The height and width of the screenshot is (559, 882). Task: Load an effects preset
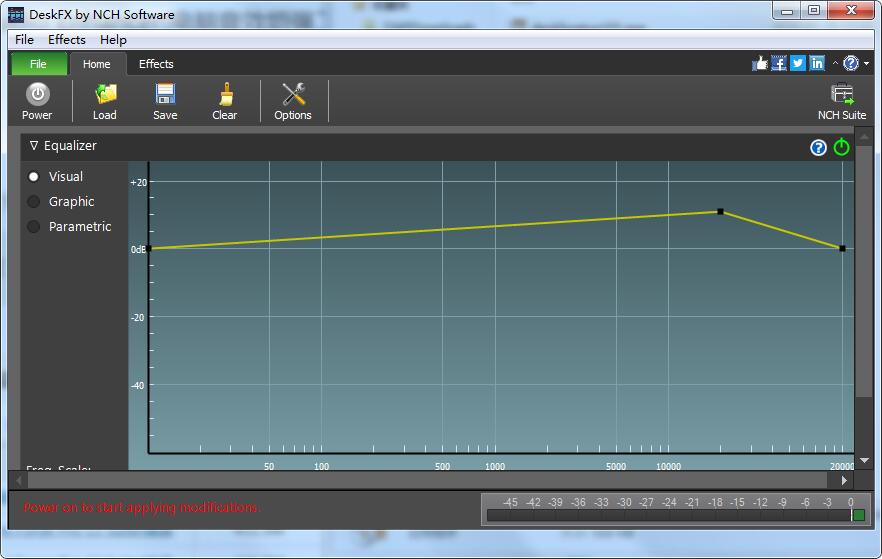tap(105, 101)
